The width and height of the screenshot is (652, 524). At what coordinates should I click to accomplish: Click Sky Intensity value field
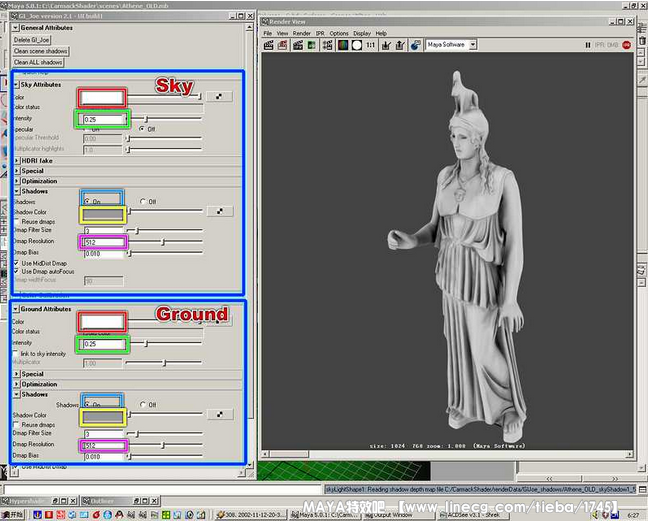(x=103, y=119)
